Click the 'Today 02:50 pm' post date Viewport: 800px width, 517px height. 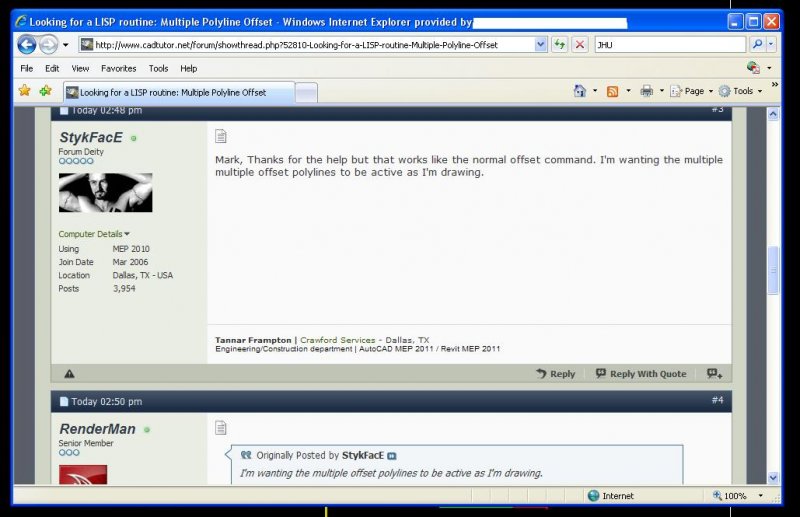point(107,402)
